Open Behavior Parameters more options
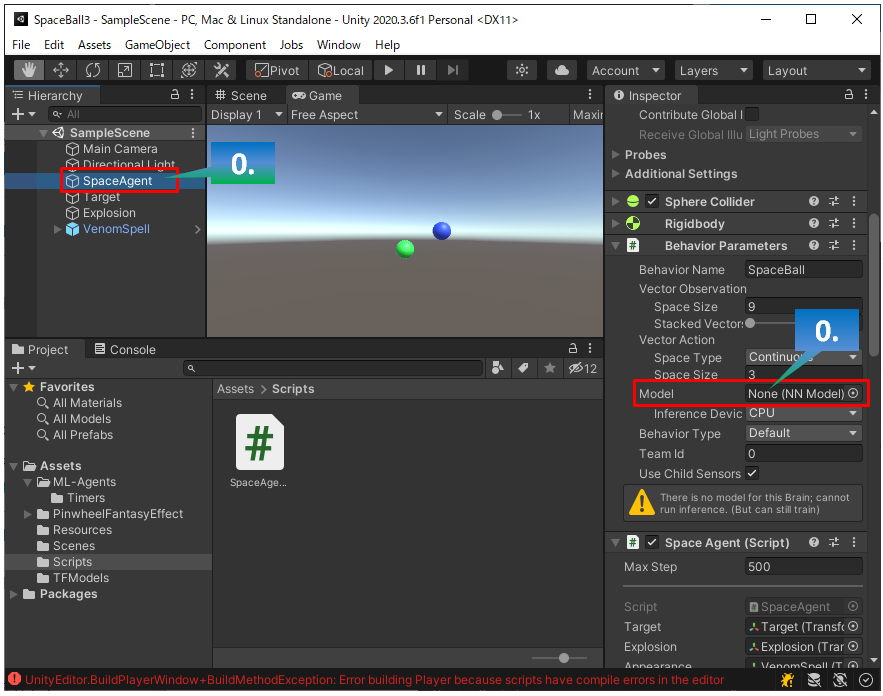 pos(854,246)
